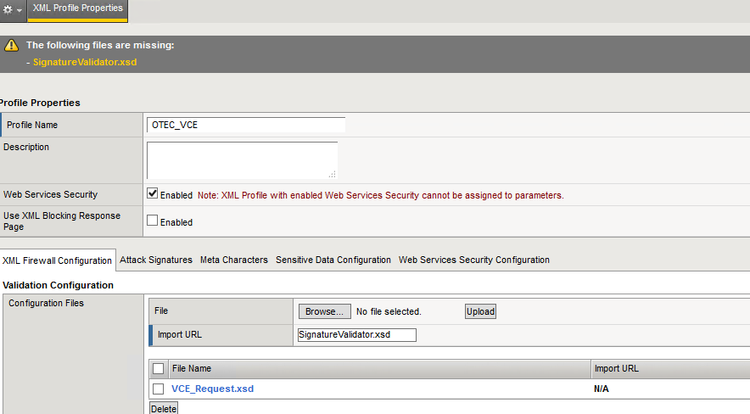Toggle the select-all File Name checkbox
This screenshot has width=750, height=414.
[x=158, y=368]
